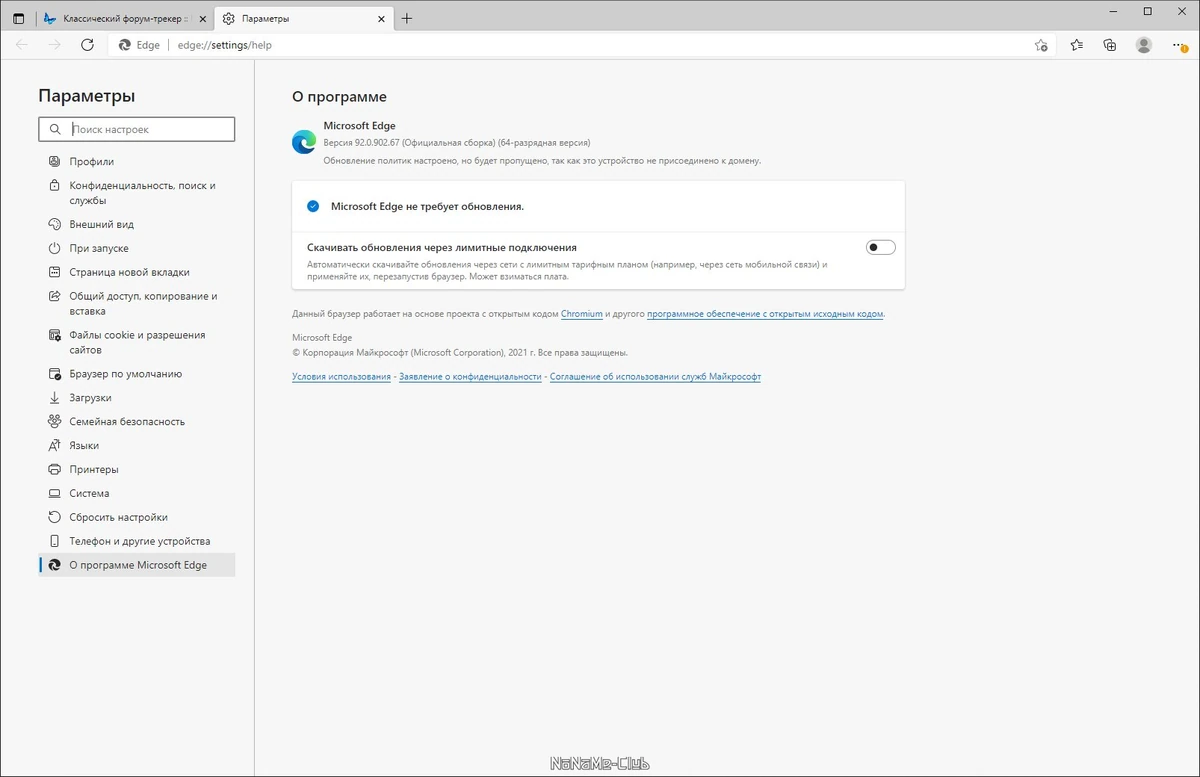Screen dimensions: 1200x777
Task: Open Семейная безопасность section
Action: [137, 421]
